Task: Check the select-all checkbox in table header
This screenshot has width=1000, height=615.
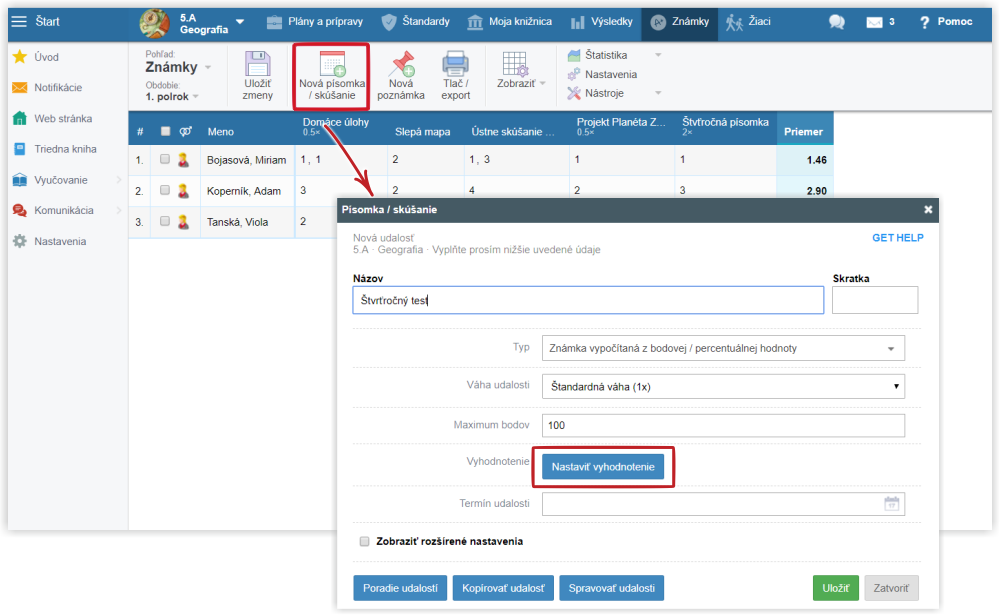Action: click(x=166, y=131)
